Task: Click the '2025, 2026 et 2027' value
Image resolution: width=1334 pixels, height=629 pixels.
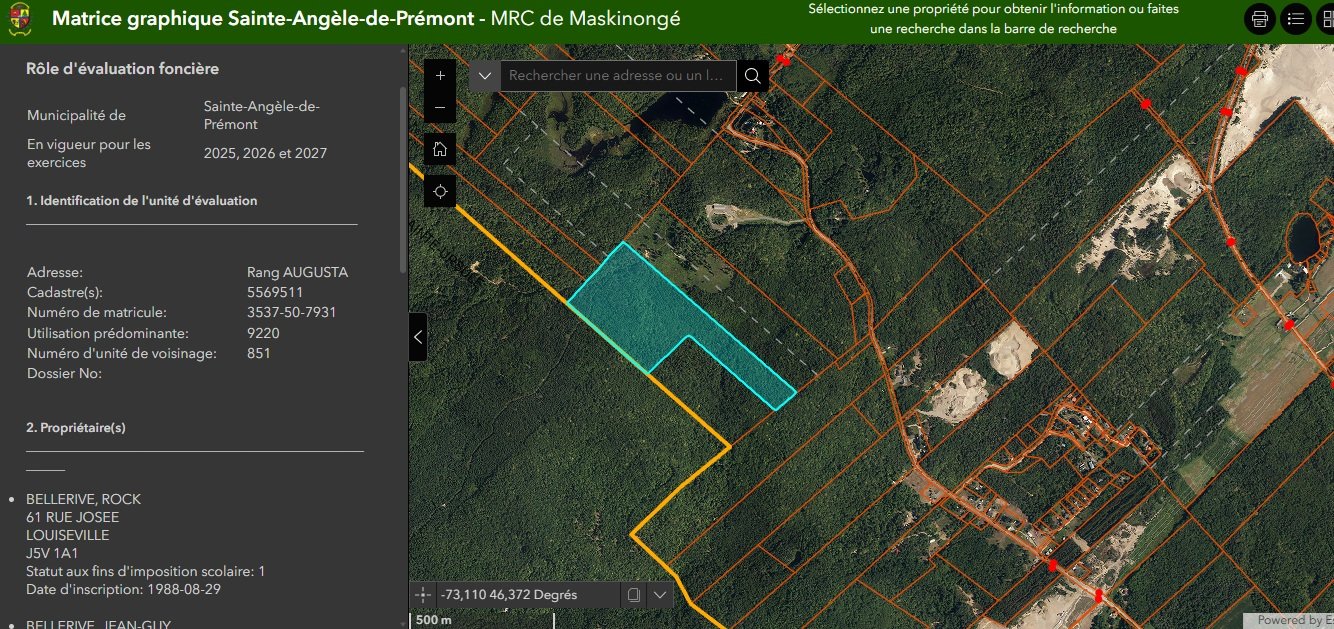Action: point(265,153)
